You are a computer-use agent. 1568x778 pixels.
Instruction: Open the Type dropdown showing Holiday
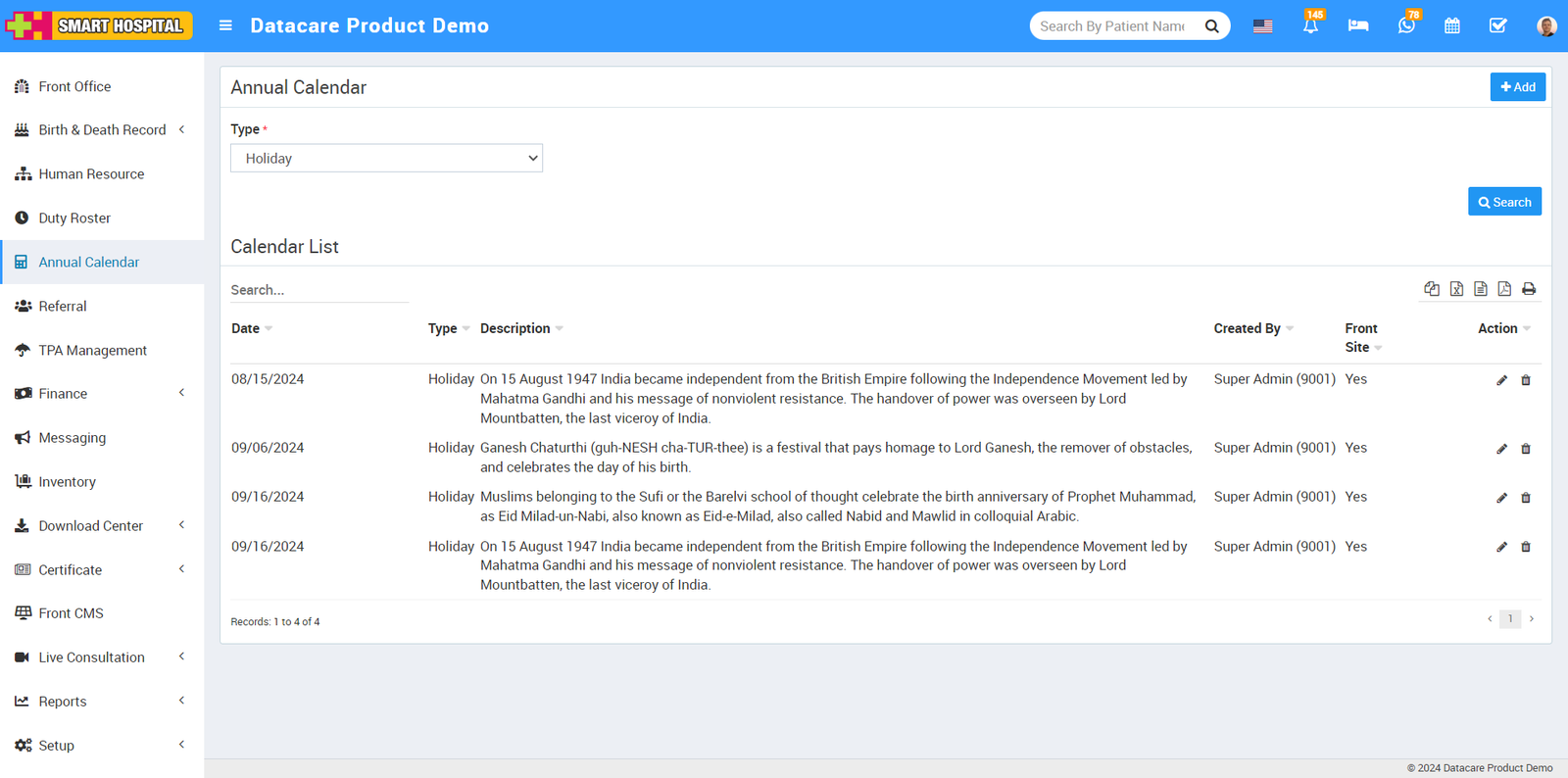click(386, 159)
